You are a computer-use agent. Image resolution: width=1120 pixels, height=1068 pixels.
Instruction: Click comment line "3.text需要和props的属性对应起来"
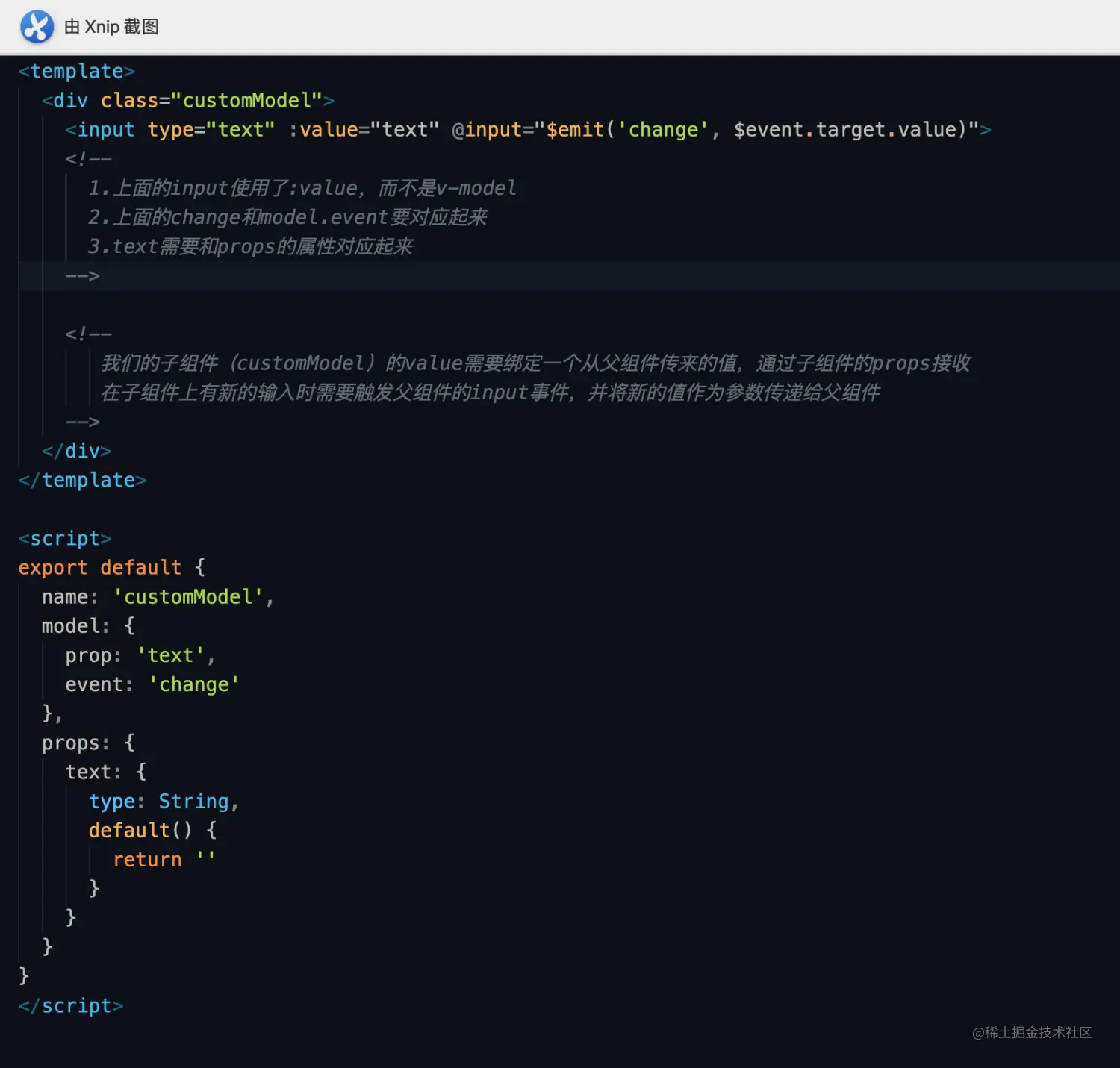250,246
